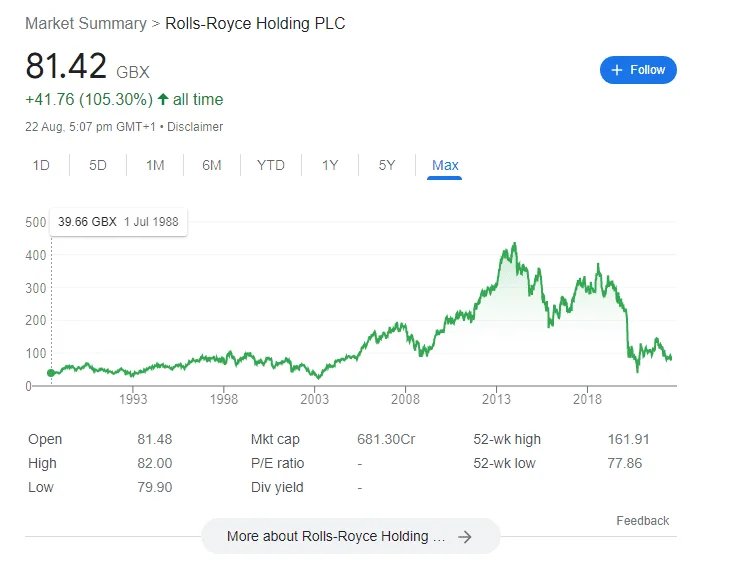Click the 1993 x-axis label
The width and height of the screenshot is (752, 565).
coord(133,399)
